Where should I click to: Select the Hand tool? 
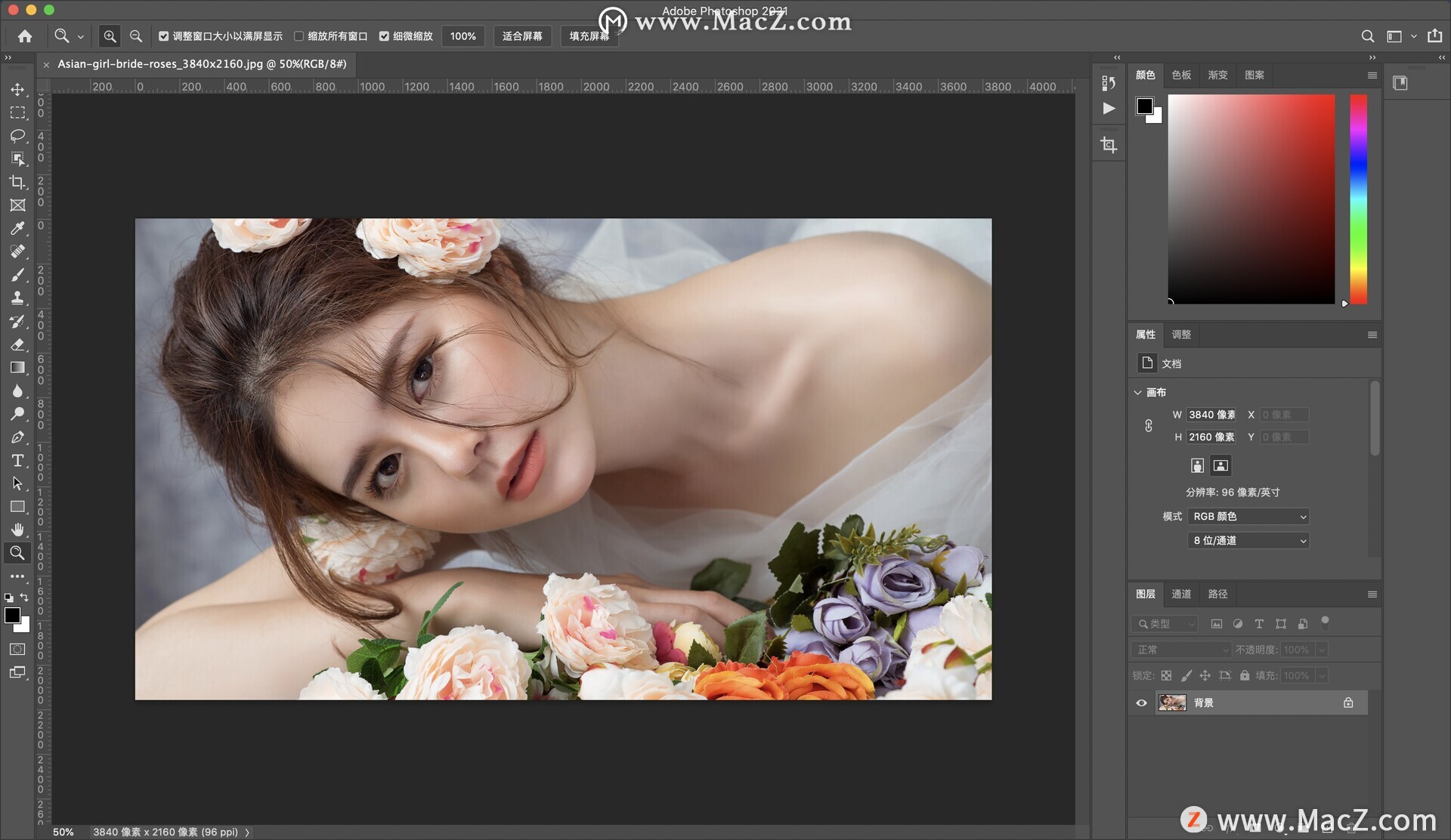tap(17, 530)
